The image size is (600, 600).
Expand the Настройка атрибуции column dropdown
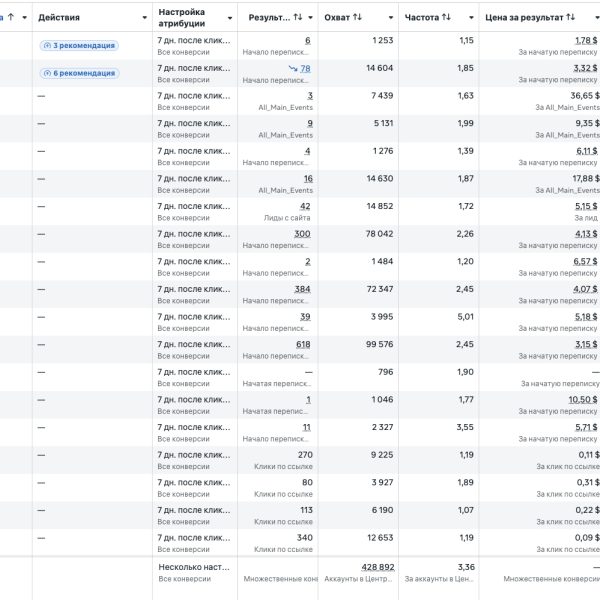click(x=229, y=18)
